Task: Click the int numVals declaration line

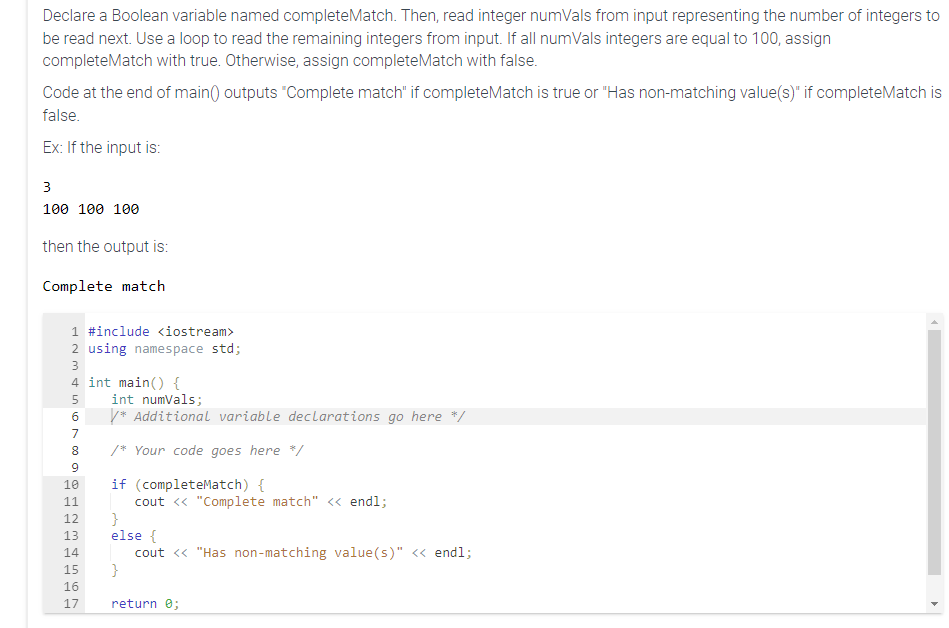Action: tap(150, 399)
